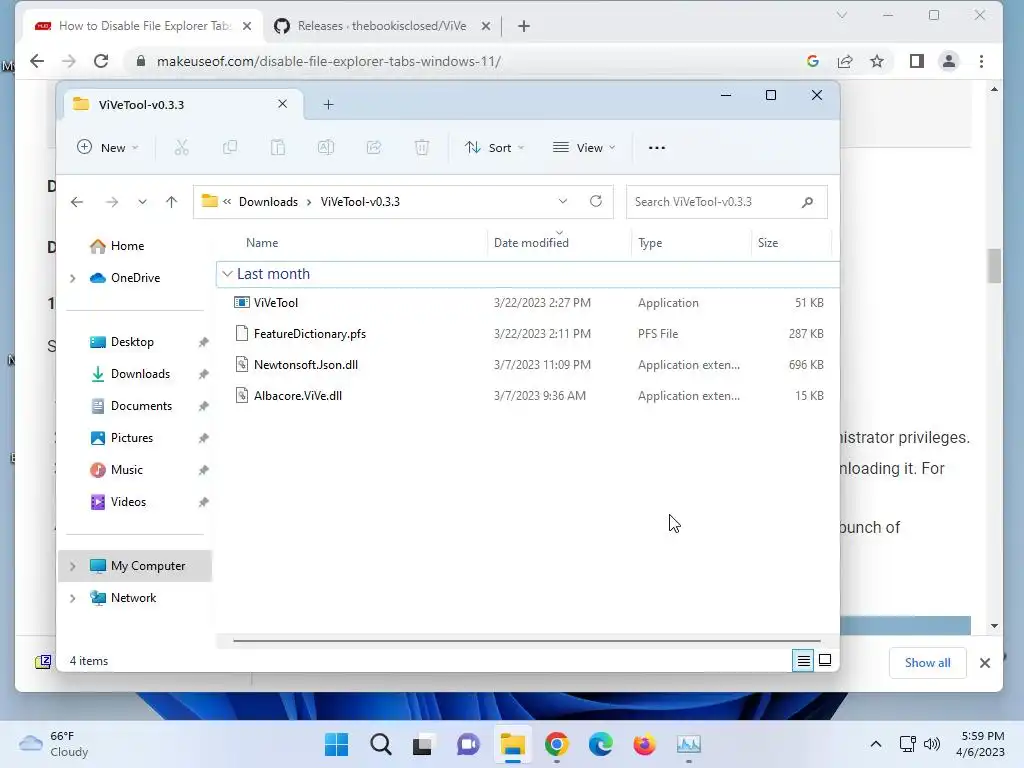The width and height of the screenshot is (1024, 768).
Task: Refresh the ViVeTool-v0.3.3 folder view
Action: (x=596, y=201)
